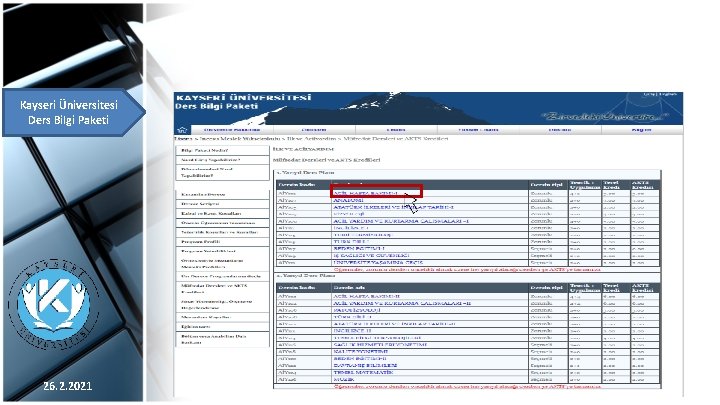
Task: Open ÜNİVERSİTE YAŞAMINA GEÇİŞ course link
Action: coord(378,262)
